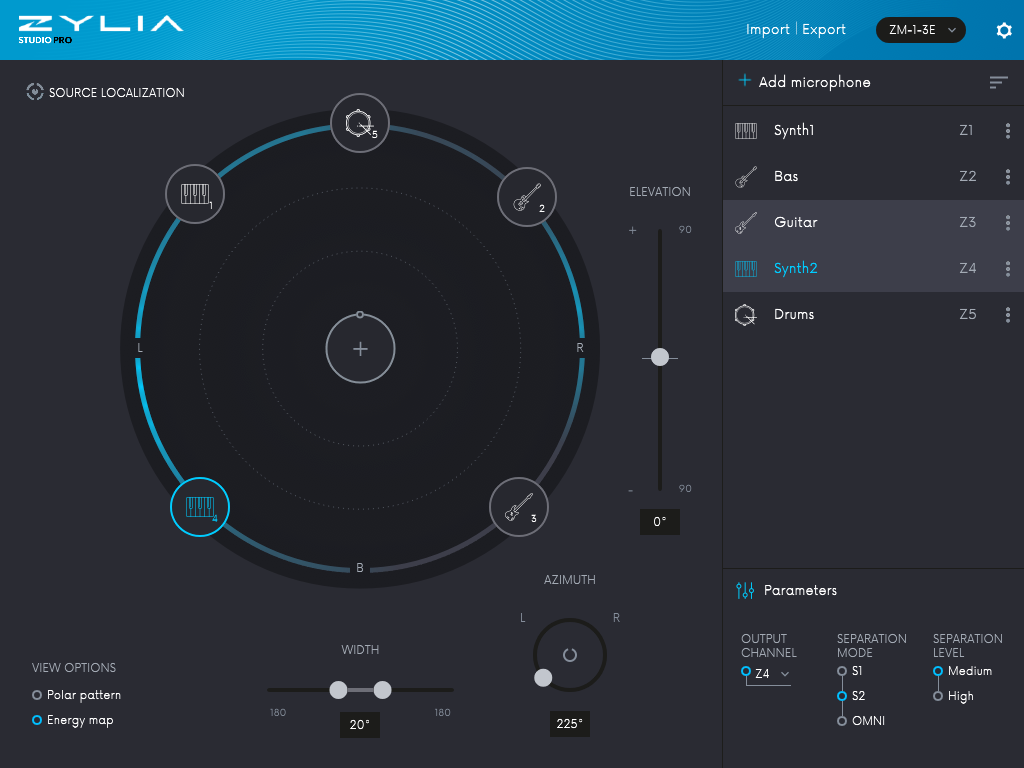This screenshot has height=768, width=1024.
Task: Open the sort icon above the microphone list
Action: (x=998, y=83)
